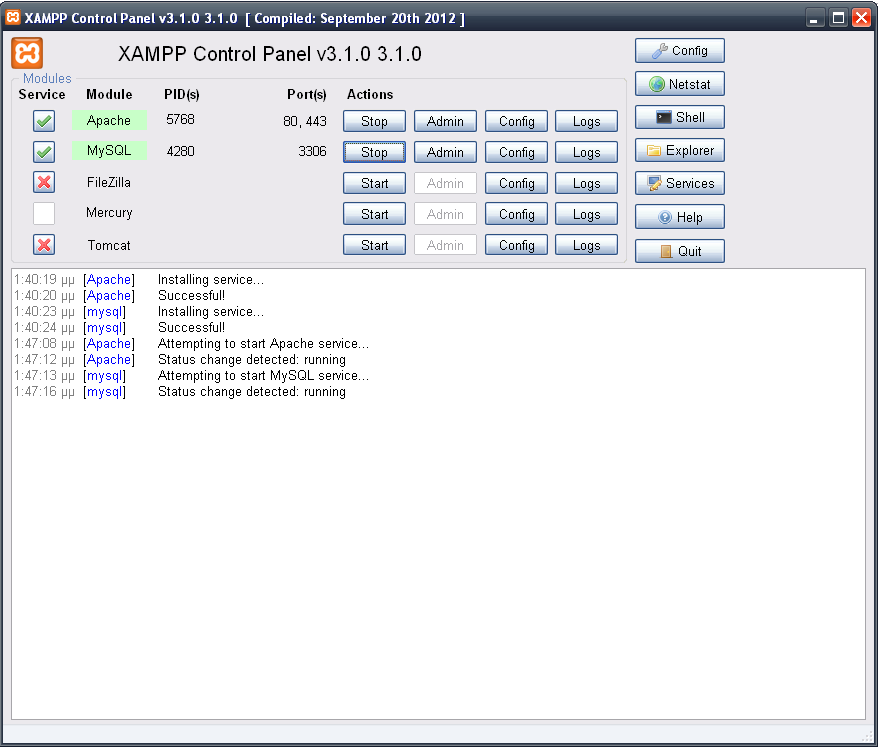Open MySQL Admin page
The height and width of the screenshot is (747, 878).
click(x=445, y=152)
